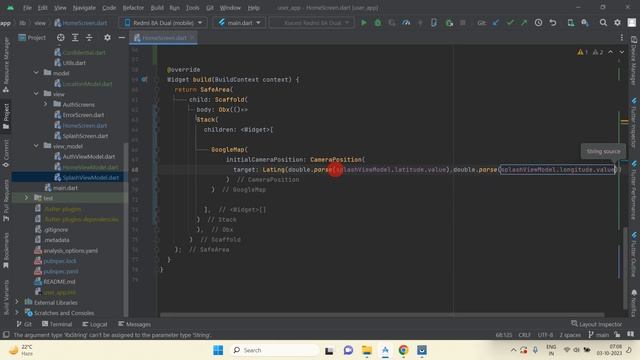Go to next highlighted error arrow
This screenshot has height=360, width=640.
[x=622, y=52]
